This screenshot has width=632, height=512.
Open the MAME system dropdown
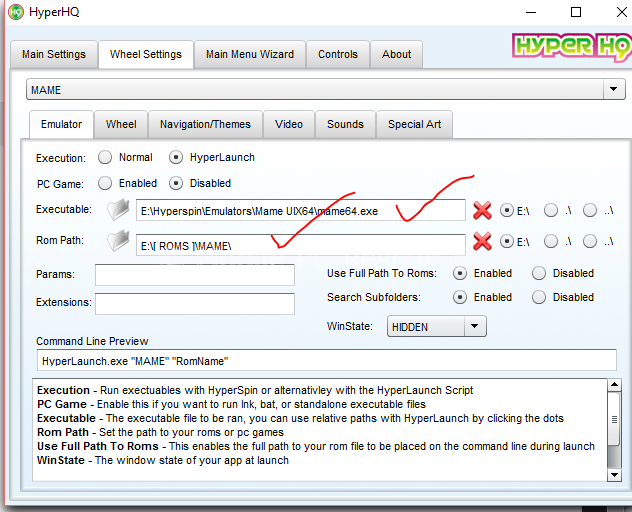coord(614,90)
